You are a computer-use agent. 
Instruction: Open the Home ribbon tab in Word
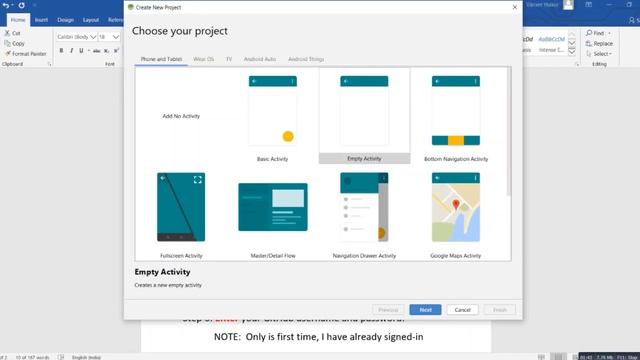[x=18, y=20]
